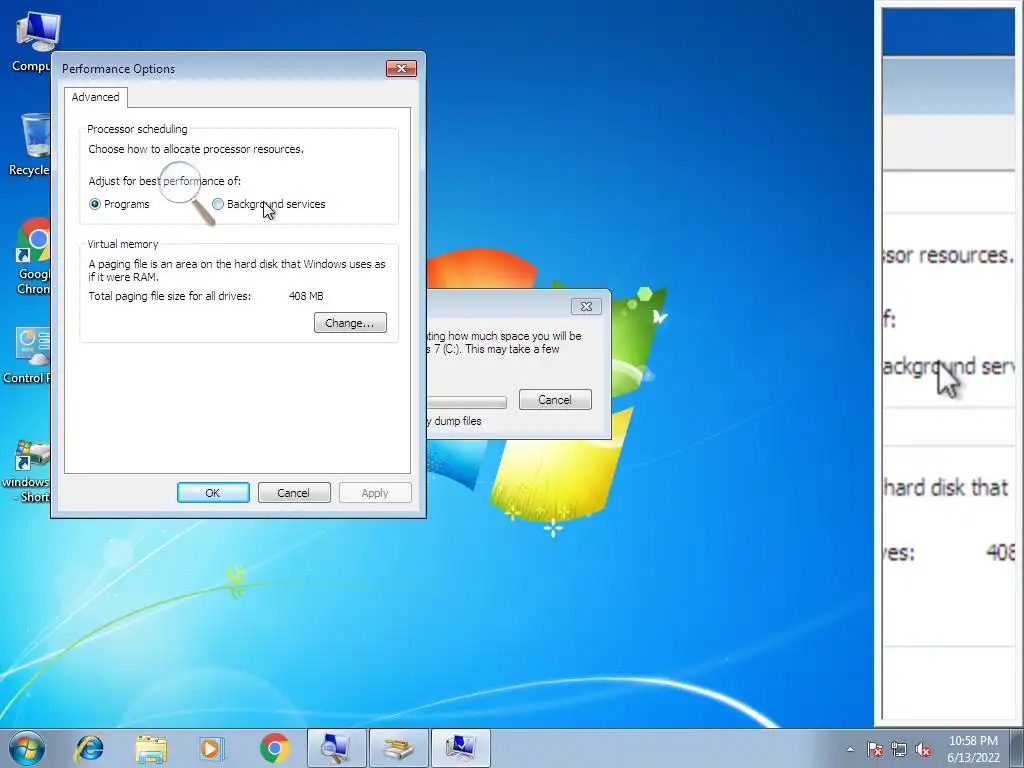Select the Programs radio button

95,204
